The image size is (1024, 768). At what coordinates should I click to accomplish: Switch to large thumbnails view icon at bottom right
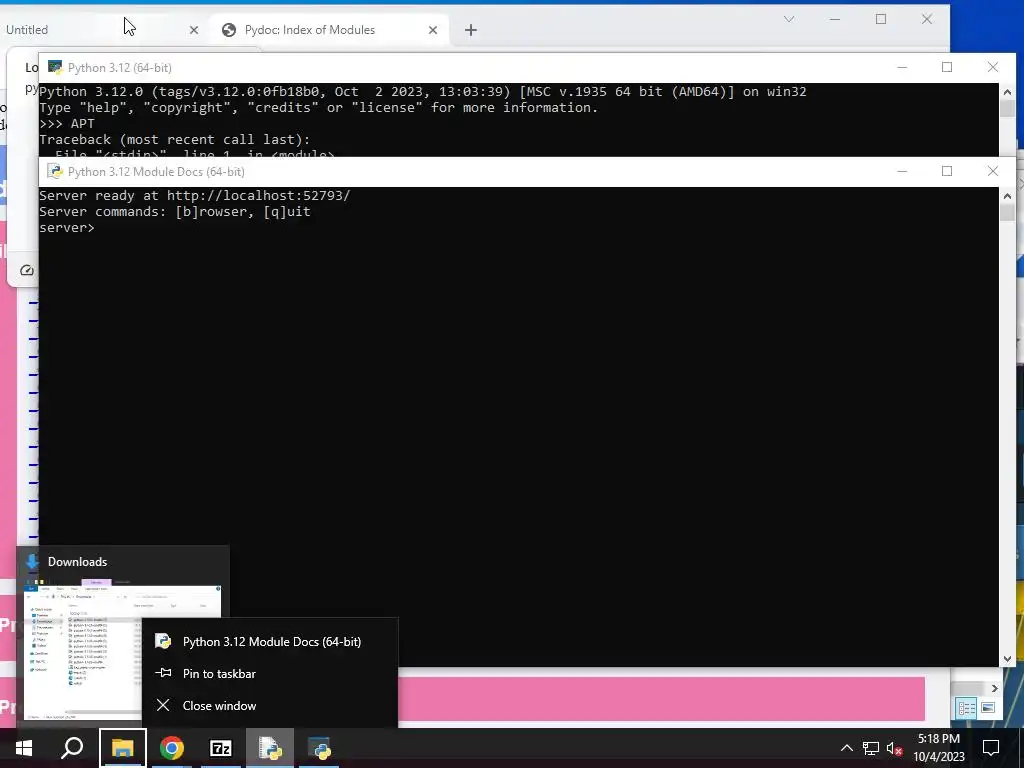coord(988,708)
